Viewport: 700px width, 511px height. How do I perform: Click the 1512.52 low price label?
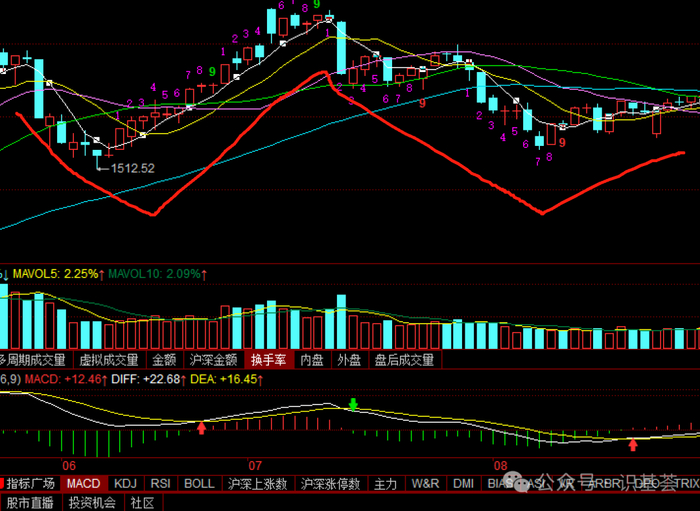point(132,168)
